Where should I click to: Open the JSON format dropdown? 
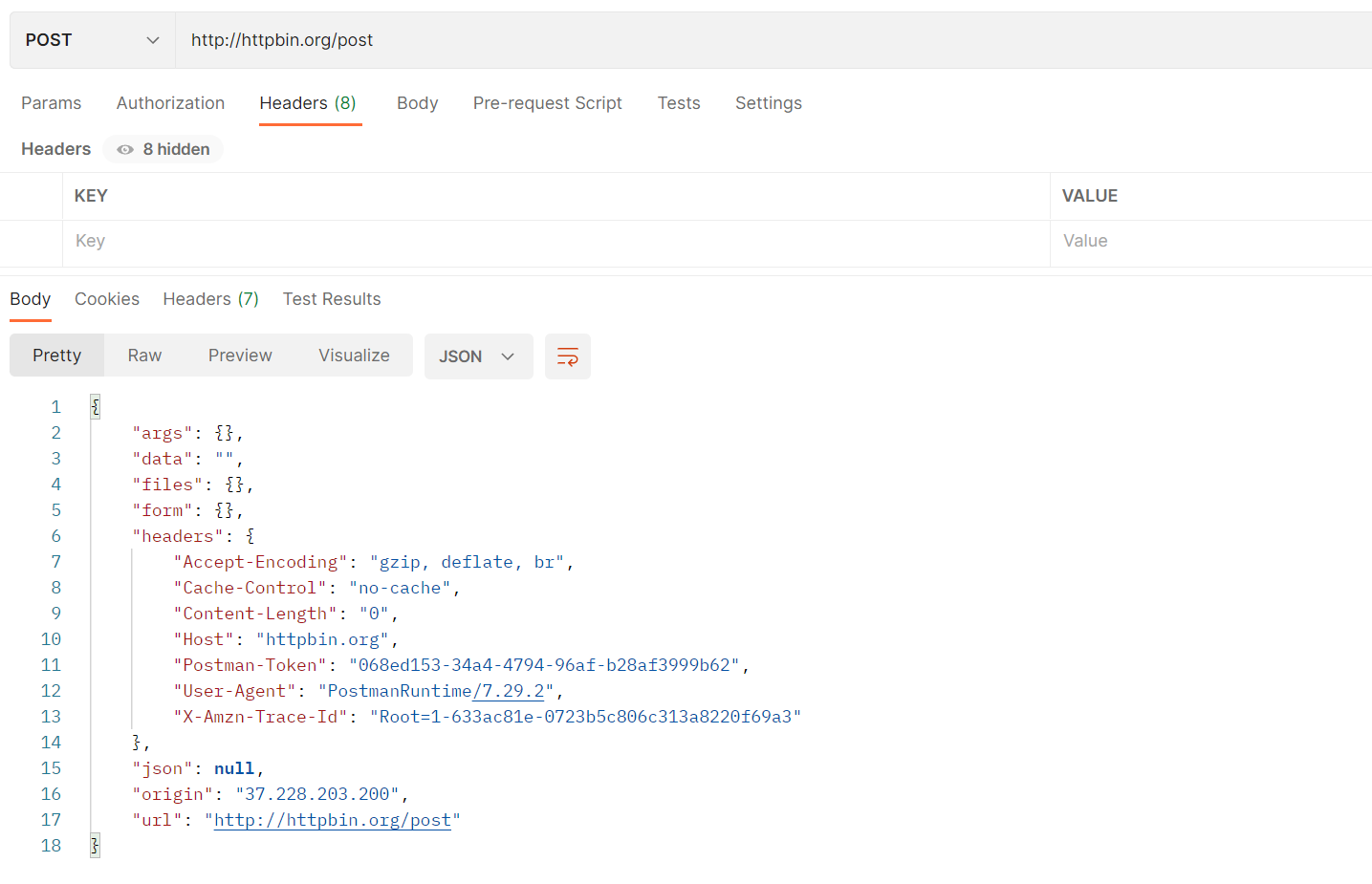pos(479,356)
